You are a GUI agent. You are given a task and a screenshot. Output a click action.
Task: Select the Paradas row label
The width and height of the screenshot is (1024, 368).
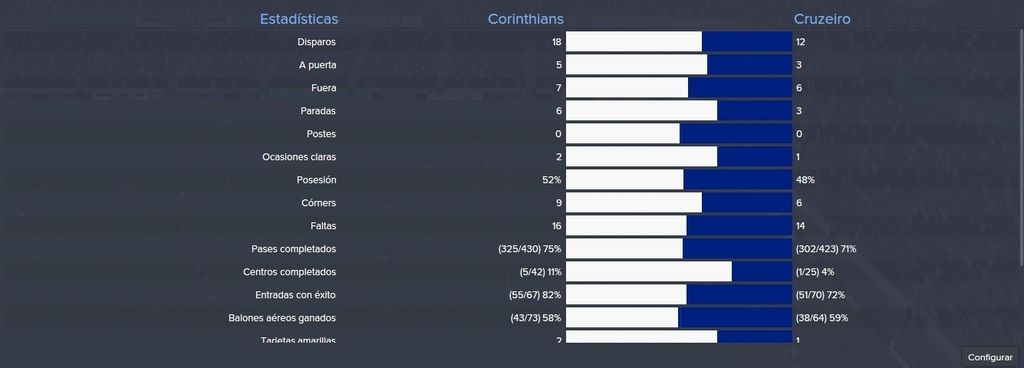point(318,111)
